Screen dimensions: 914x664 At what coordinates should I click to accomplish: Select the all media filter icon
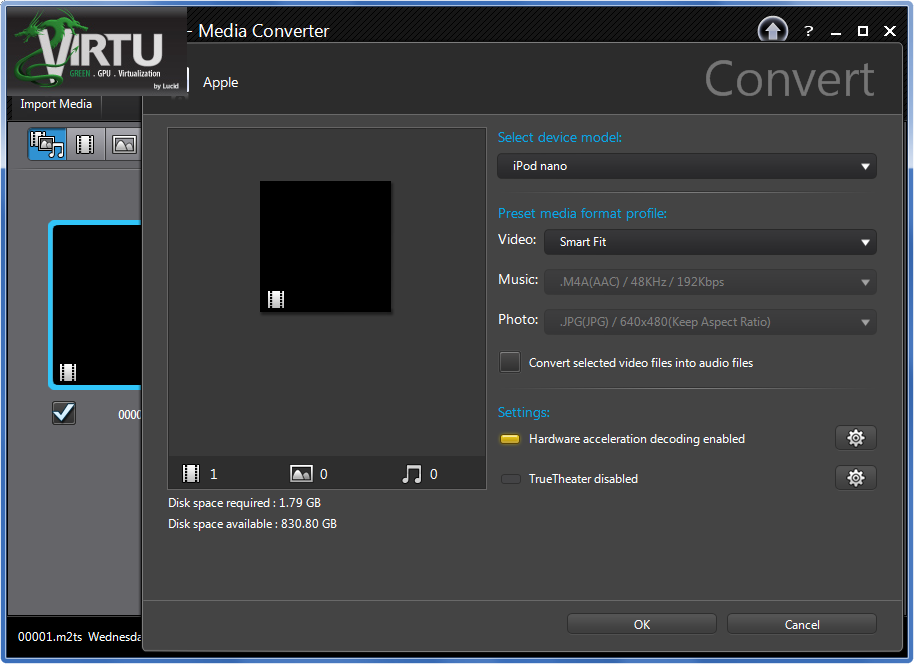47,144
